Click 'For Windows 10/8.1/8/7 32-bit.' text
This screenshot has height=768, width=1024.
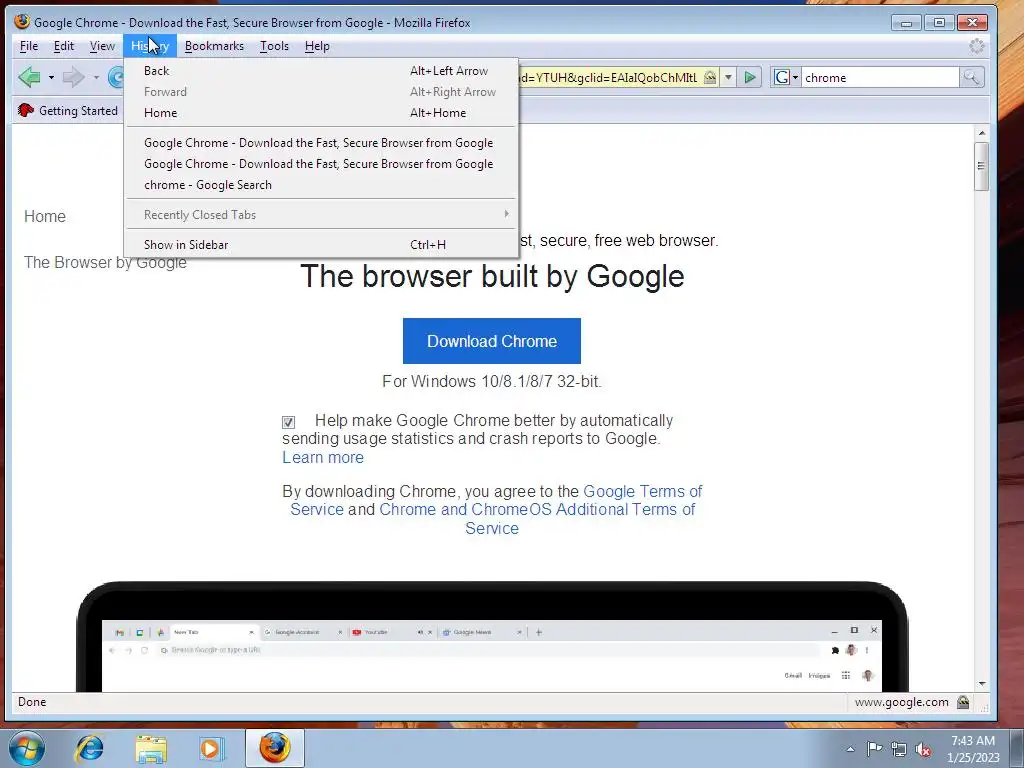[492, 381]
